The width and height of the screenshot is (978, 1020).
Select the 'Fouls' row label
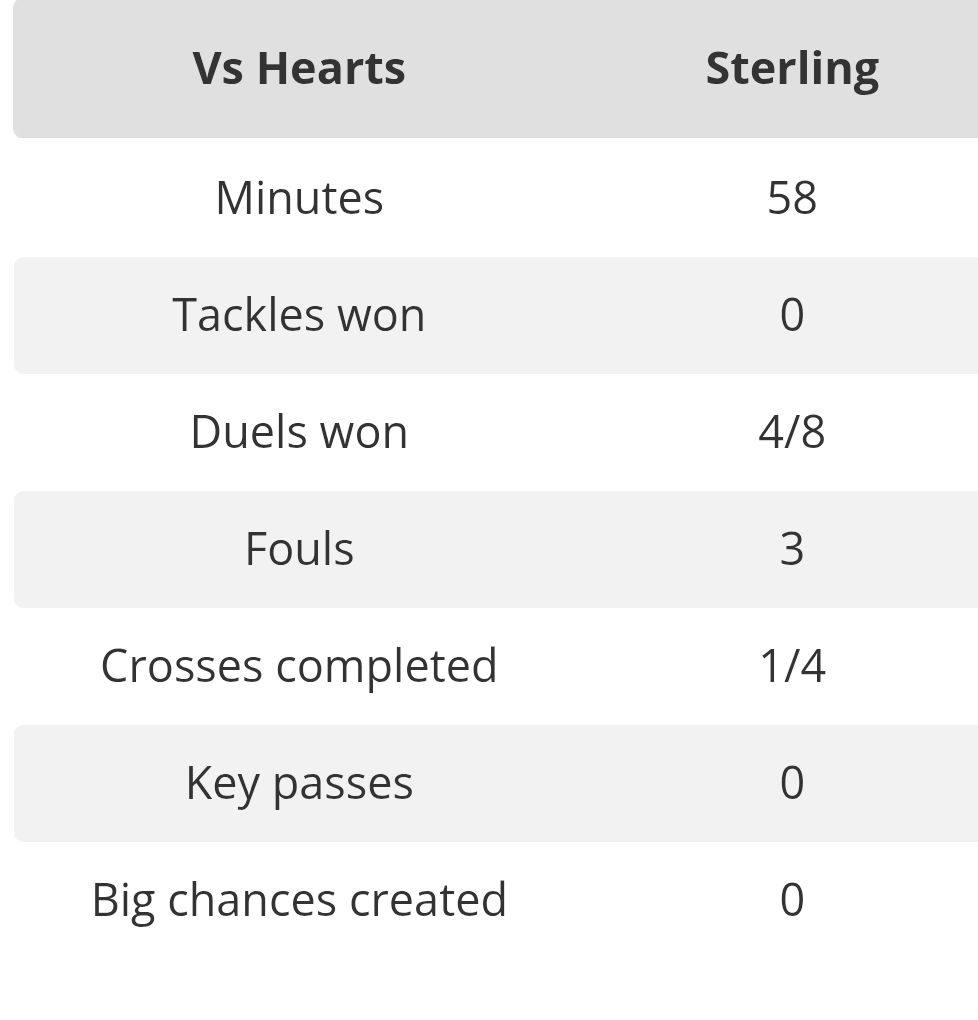point(299,549)
